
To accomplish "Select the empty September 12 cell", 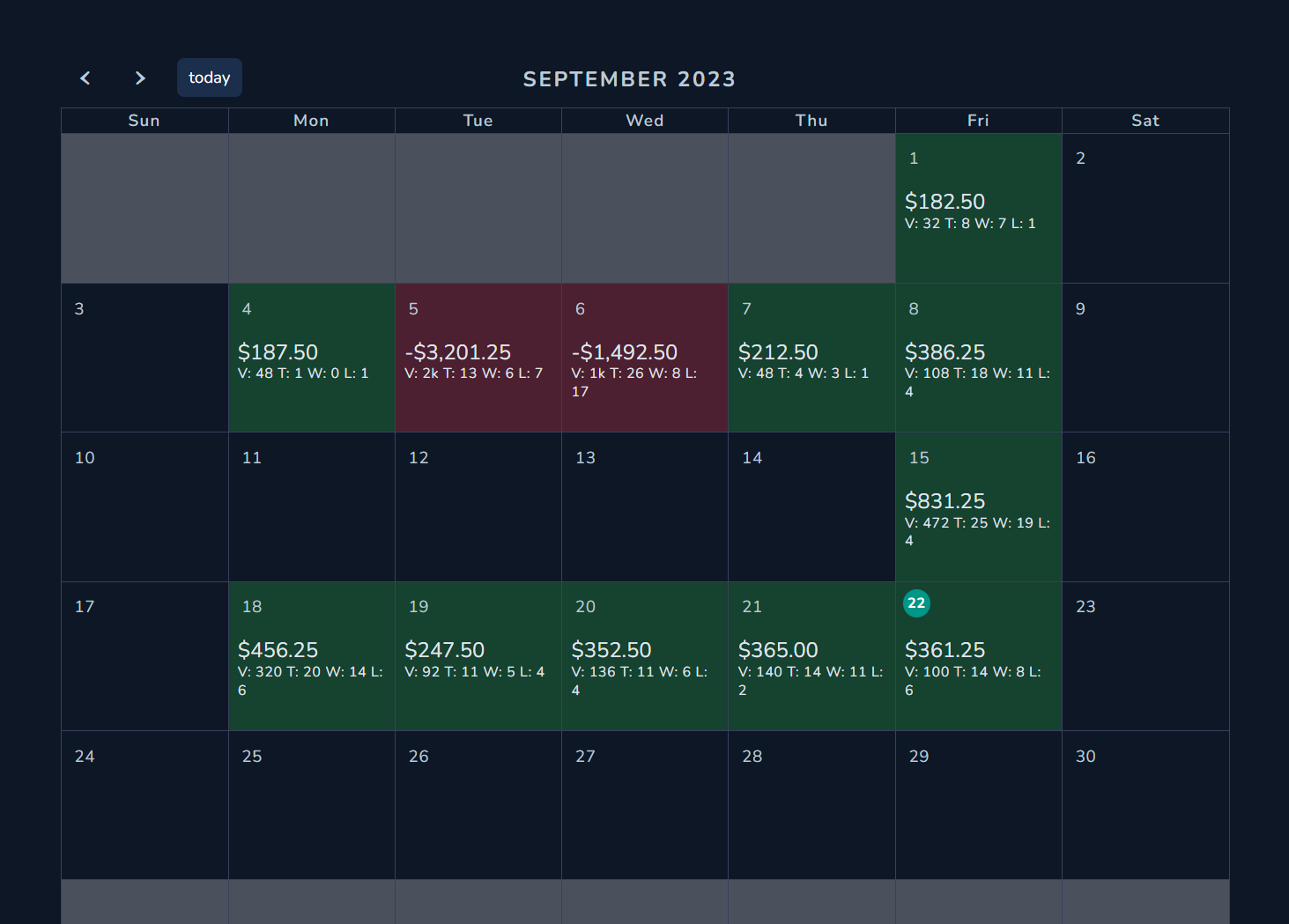I will pyautogui.click(x=478, y=507).
